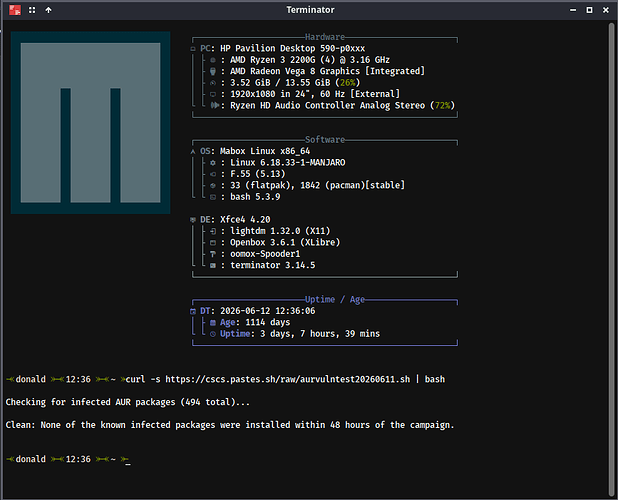Screen dimensions: 618x500
Task: Click the login icon beside lightdm 1.32.0
Action: pos(213,231)
